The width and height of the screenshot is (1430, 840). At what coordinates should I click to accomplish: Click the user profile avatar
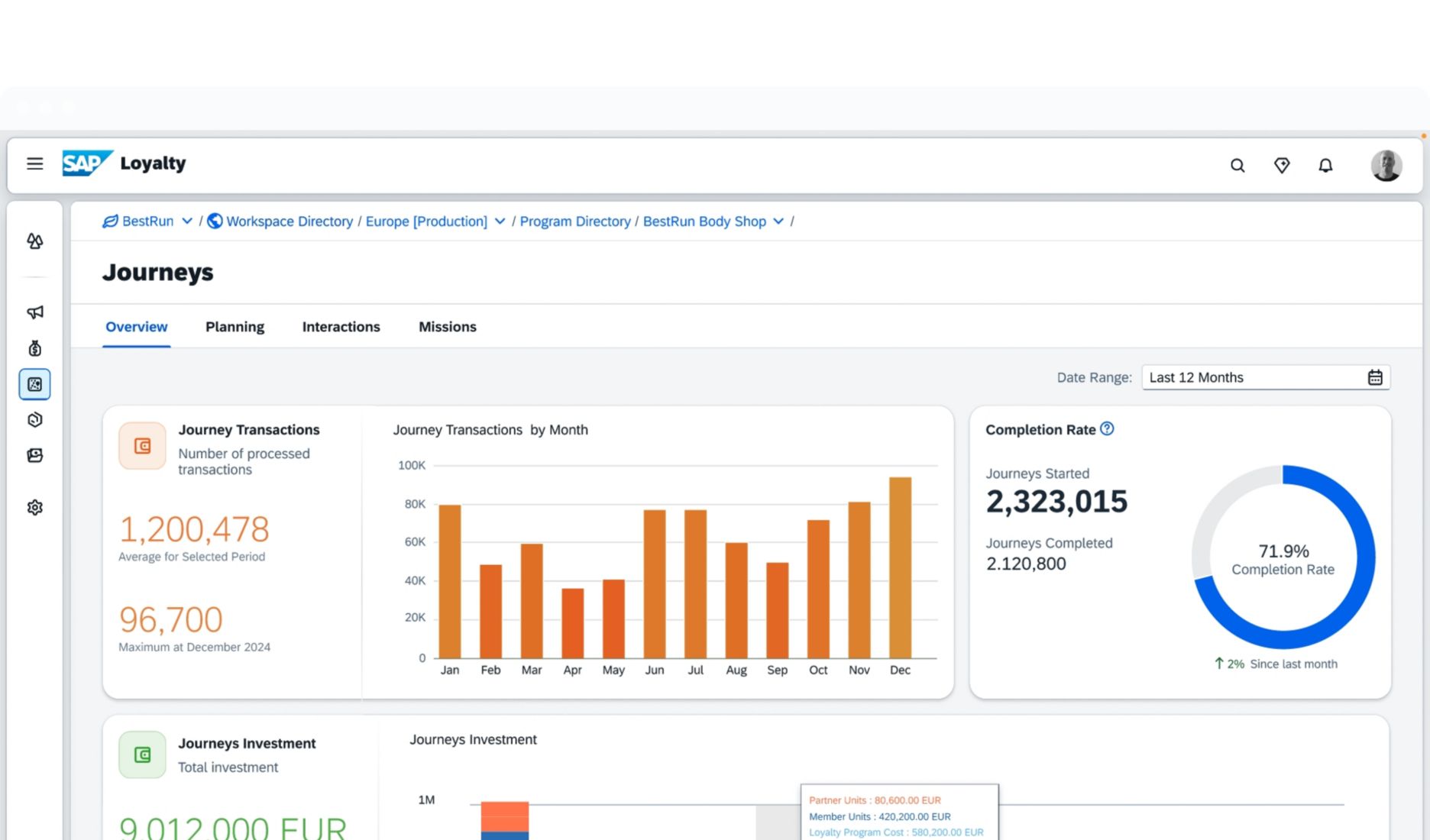1386,165
